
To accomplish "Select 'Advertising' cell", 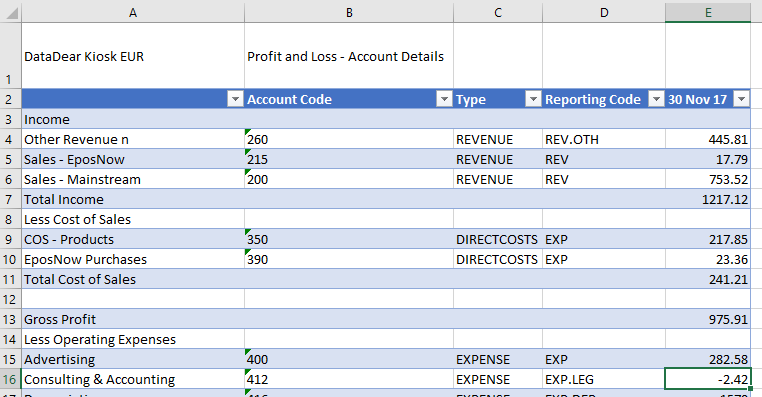I will (133, 360).
